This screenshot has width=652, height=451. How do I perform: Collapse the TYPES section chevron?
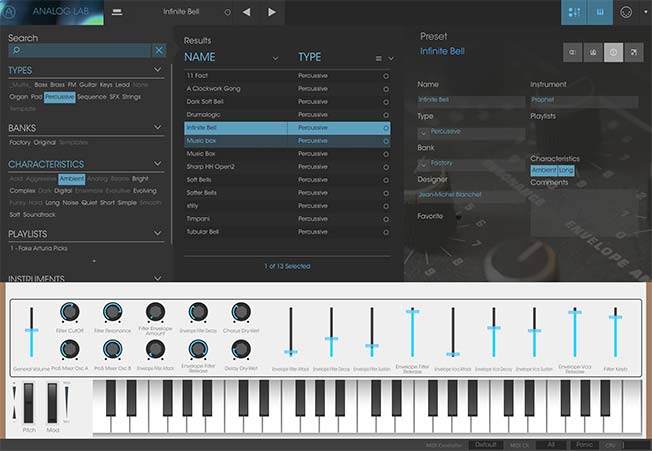click(158, 69)
